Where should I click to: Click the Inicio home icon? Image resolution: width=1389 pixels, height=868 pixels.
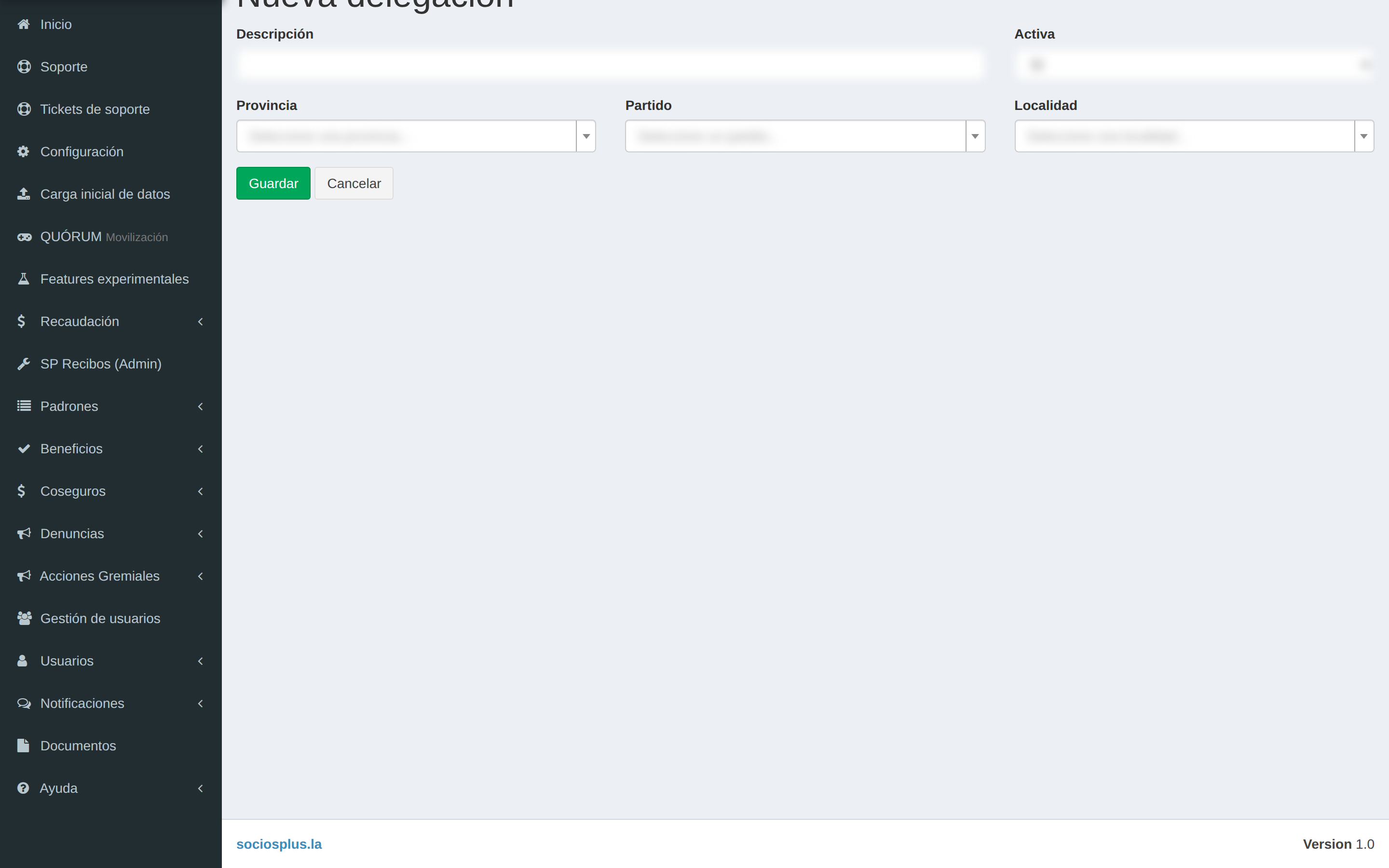pyautogui.click(x=24, y=24)
